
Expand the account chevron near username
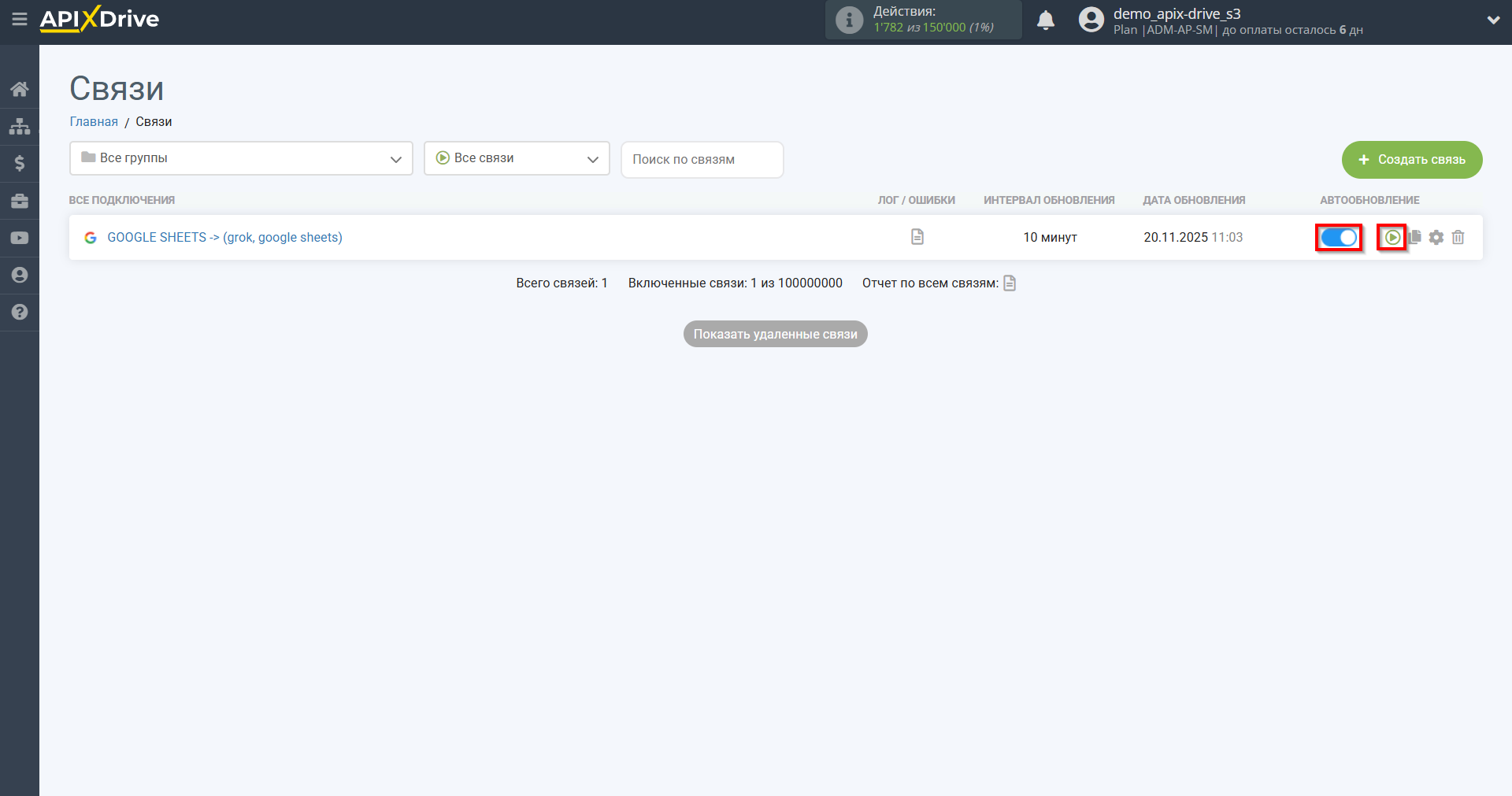[1494, 20]
